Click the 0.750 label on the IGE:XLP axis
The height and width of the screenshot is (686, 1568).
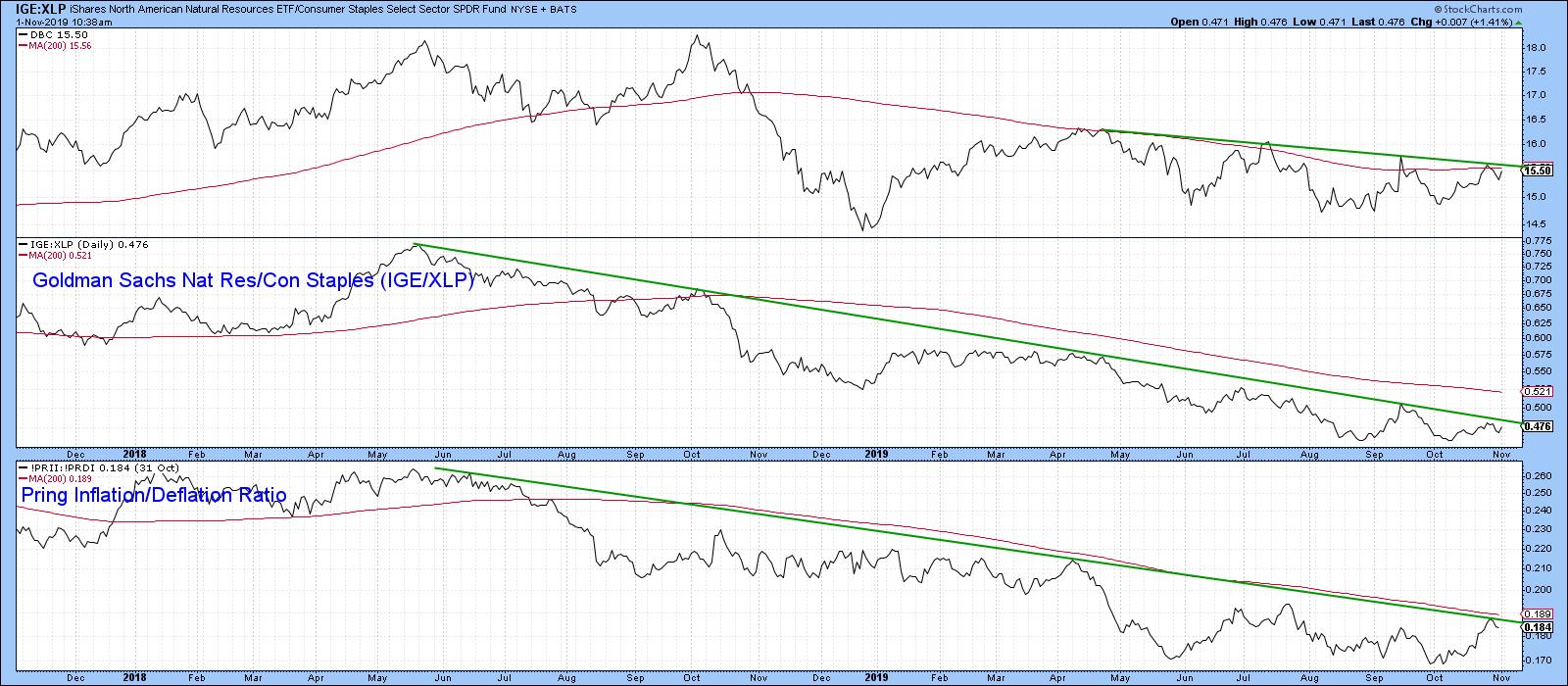coord(1540,254)
